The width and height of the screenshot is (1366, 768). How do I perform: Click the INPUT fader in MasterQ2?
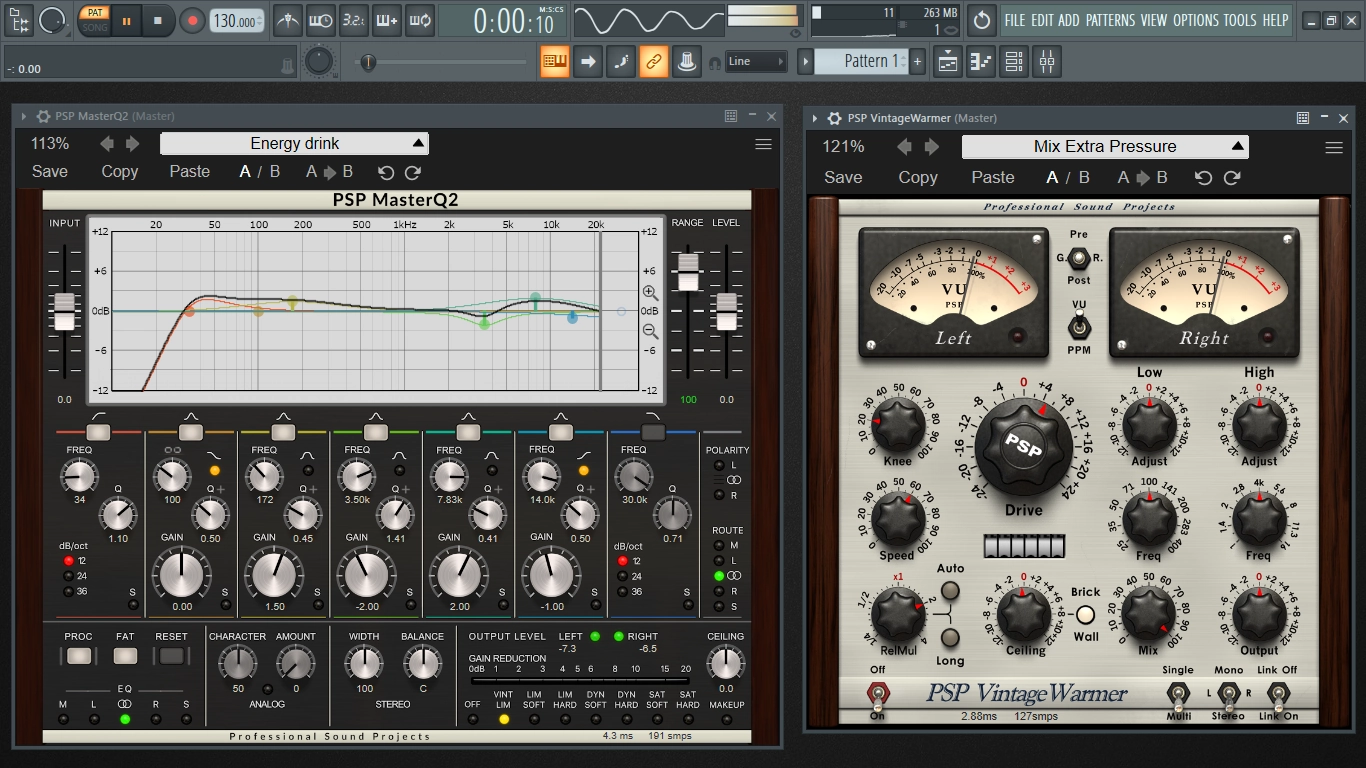tap(64, 312)
